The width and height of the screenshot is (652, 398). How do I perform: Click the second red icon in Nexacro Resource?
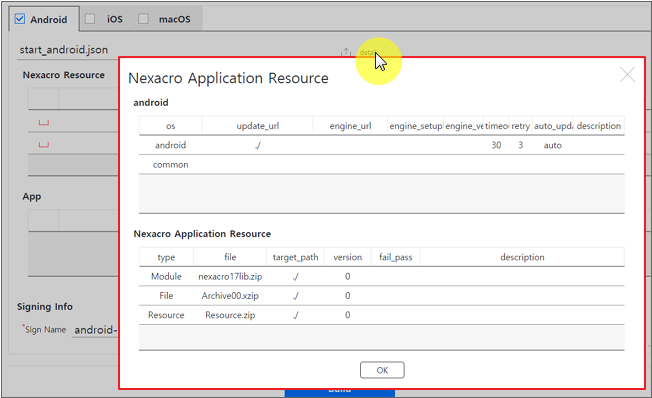[44, 145]
